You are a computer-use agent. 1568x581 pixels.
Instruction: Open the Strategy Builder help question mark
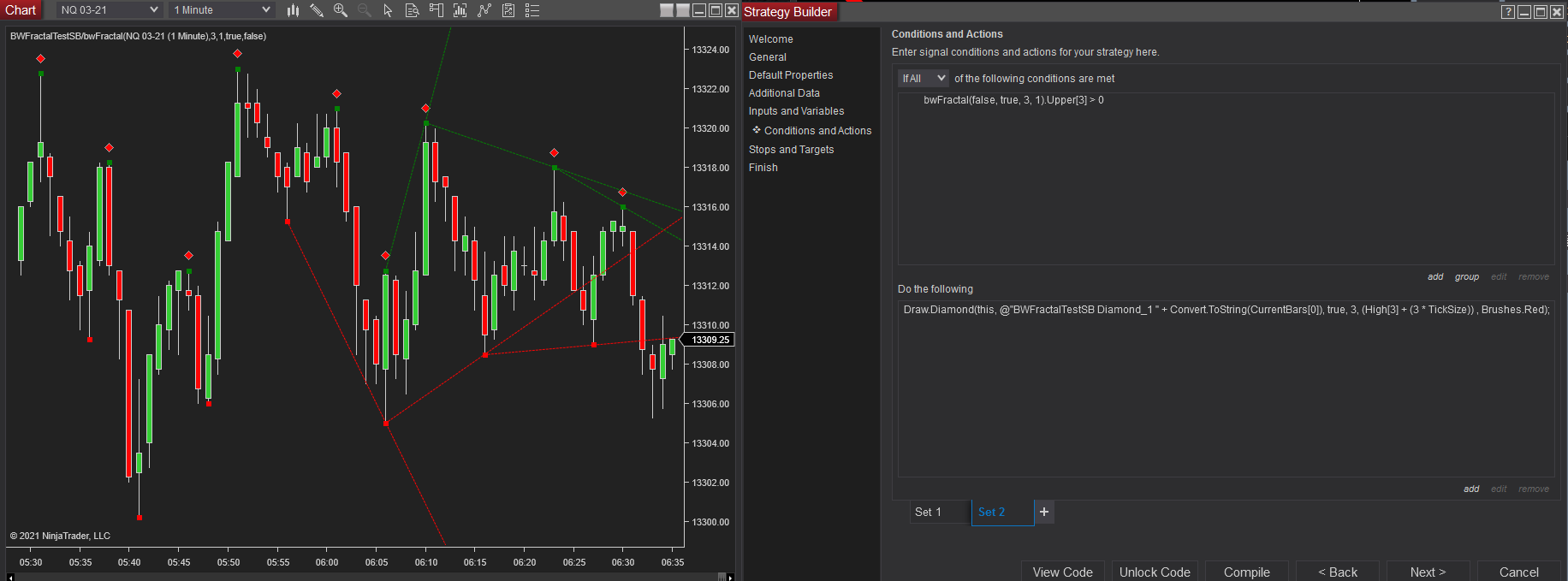(1508, 12)
